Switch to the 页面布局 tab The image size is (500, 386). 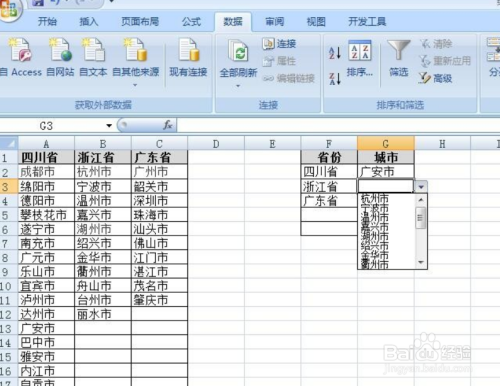point(140,22)
